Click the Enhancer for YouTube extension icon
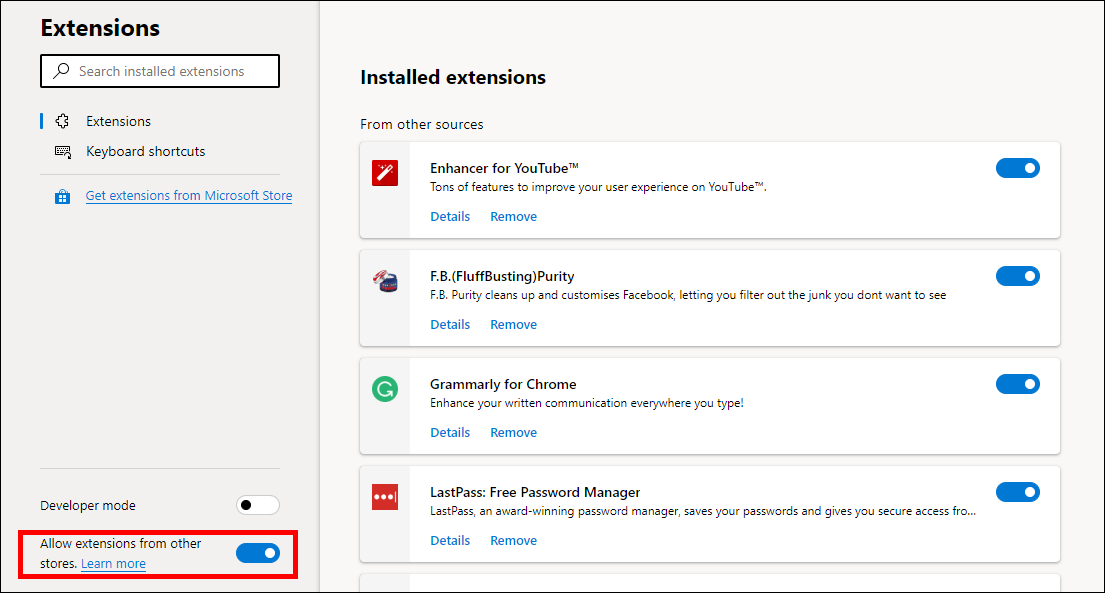This screenshot has height=593, width=1105. tap(385, 173)
